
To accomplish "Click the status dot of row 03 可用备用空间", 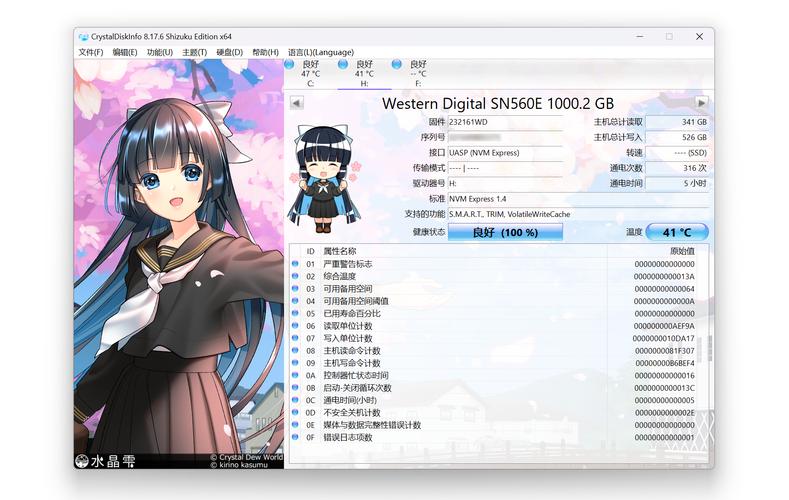I will tap(295, 289).
